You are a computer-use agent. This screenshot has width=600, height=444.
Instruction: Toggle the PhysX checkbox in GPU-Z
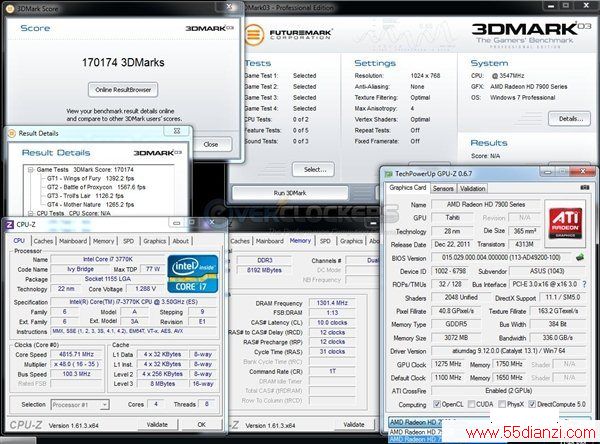[502, 404]
